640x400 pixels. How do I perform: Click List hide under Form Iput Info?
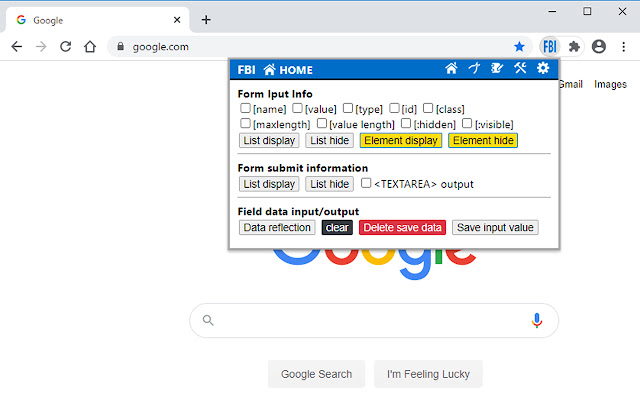(x=329, y=140)
